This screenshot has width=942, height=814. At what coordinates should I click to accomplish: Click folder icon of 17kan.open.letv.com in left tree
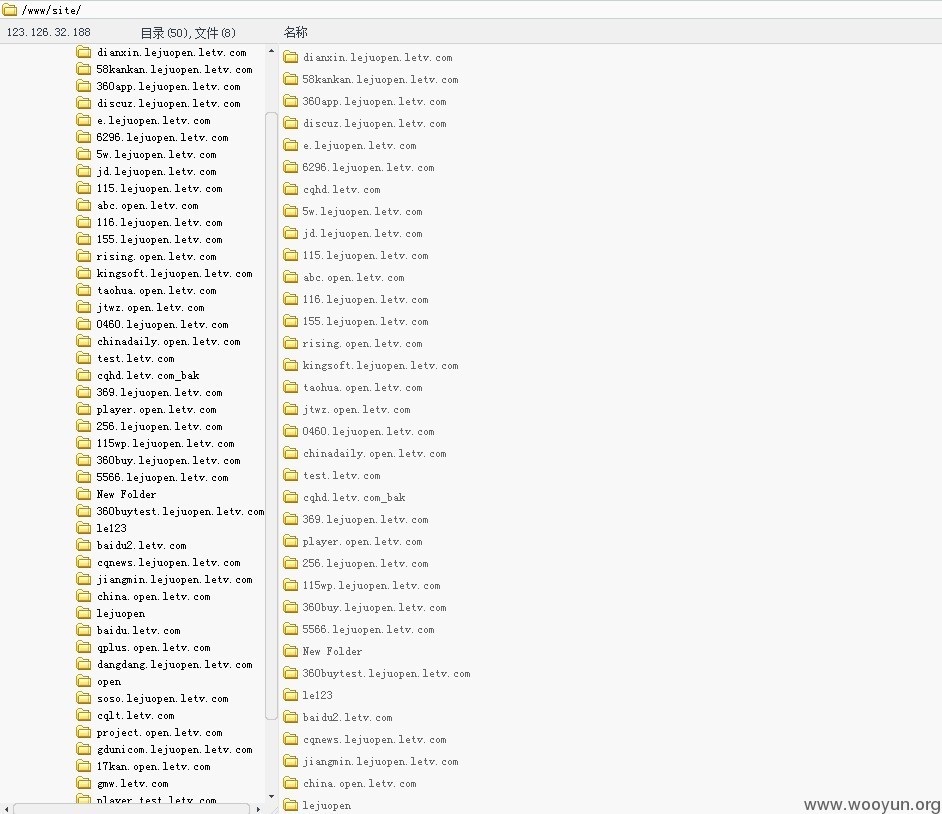[84, 766]
